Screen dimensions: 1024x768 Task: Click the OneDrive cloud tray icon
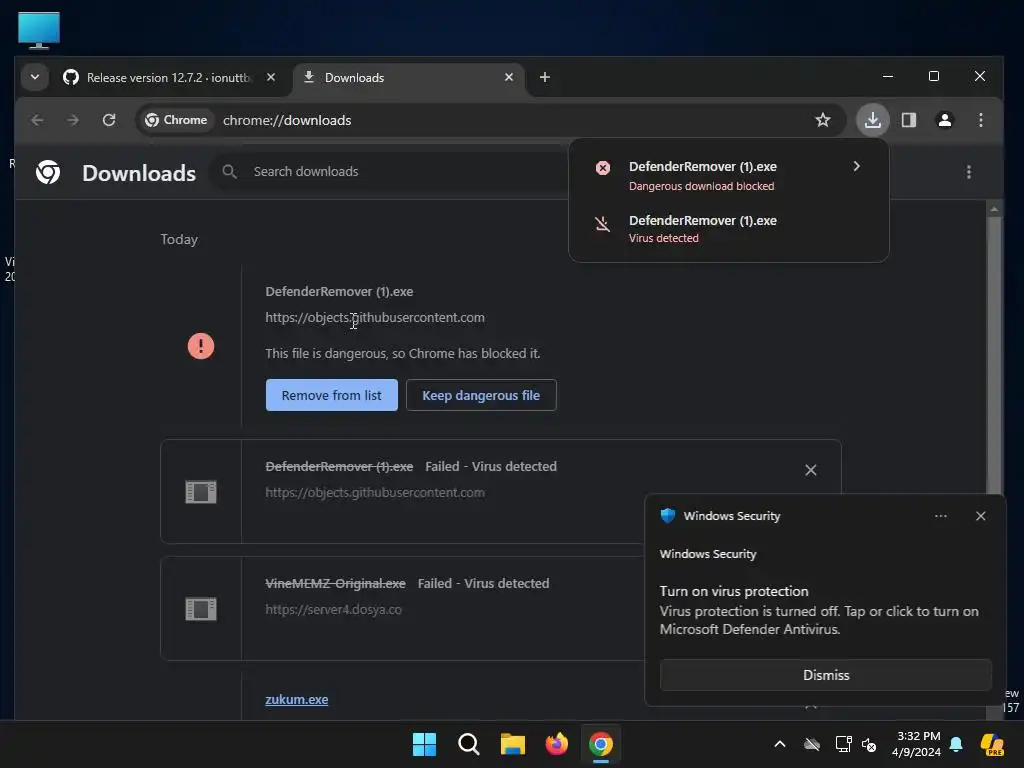(x=812, y=744)
